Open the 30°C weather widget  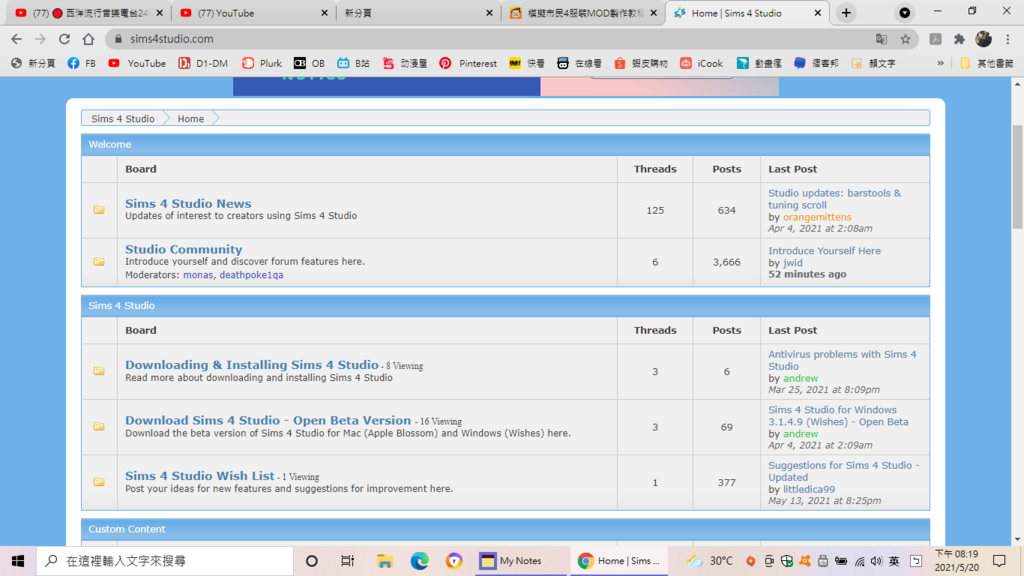(x=709, y=561)
